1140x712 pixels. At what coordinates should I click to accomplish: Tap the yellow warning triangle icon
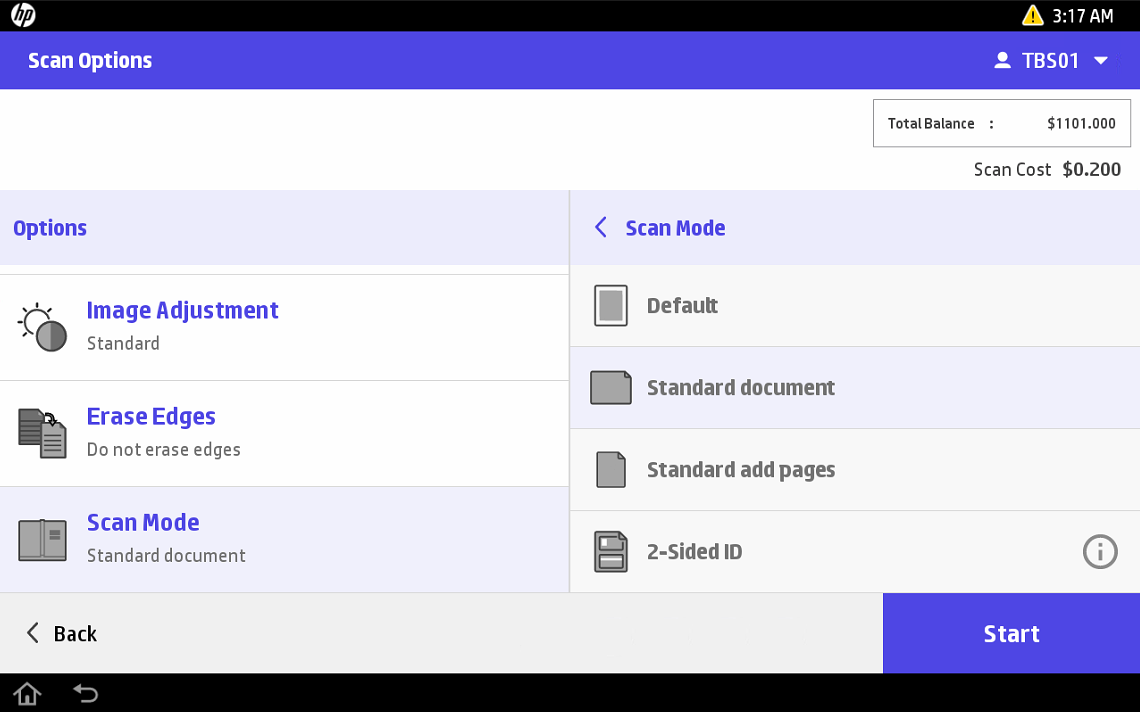pos(1032,15)
